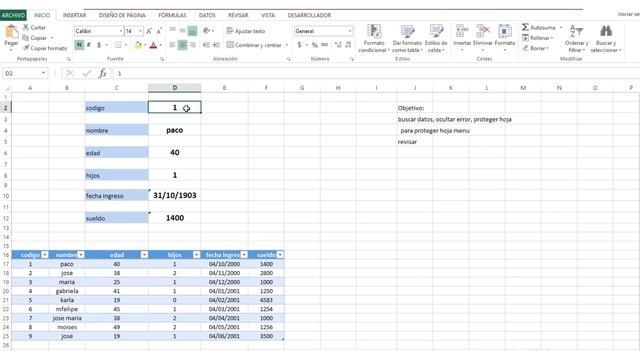
Task: Click the cell with sueldo 4583
Action: coord(266,300)
